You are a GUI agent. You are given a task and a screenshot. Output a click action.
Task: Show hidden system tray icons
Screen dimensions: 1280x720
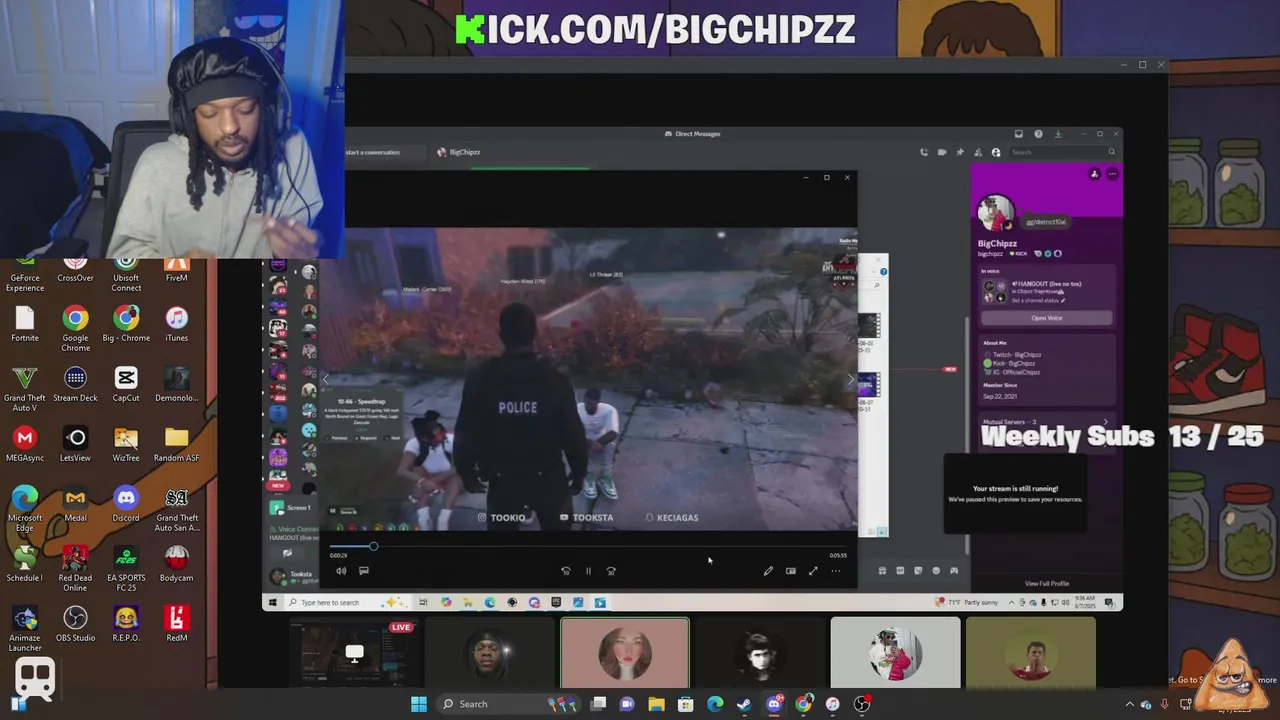tap(1130, 704)
